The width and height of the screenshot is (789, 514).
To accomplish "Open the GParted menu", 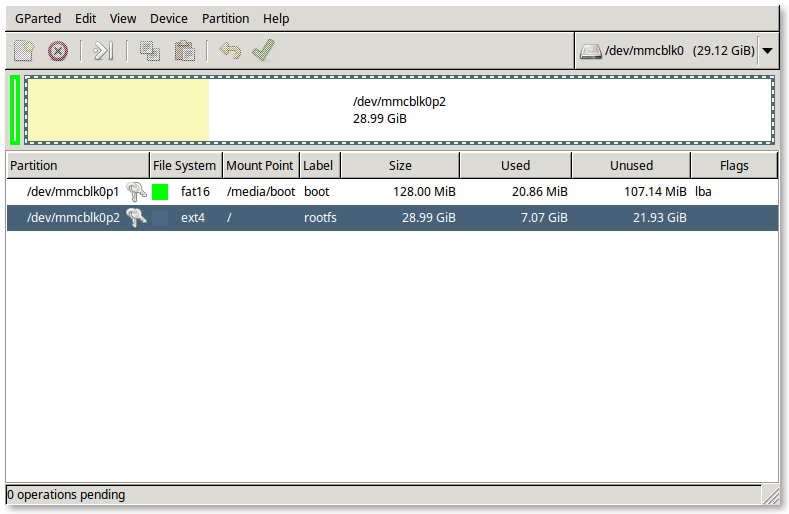I will (38, 19).
